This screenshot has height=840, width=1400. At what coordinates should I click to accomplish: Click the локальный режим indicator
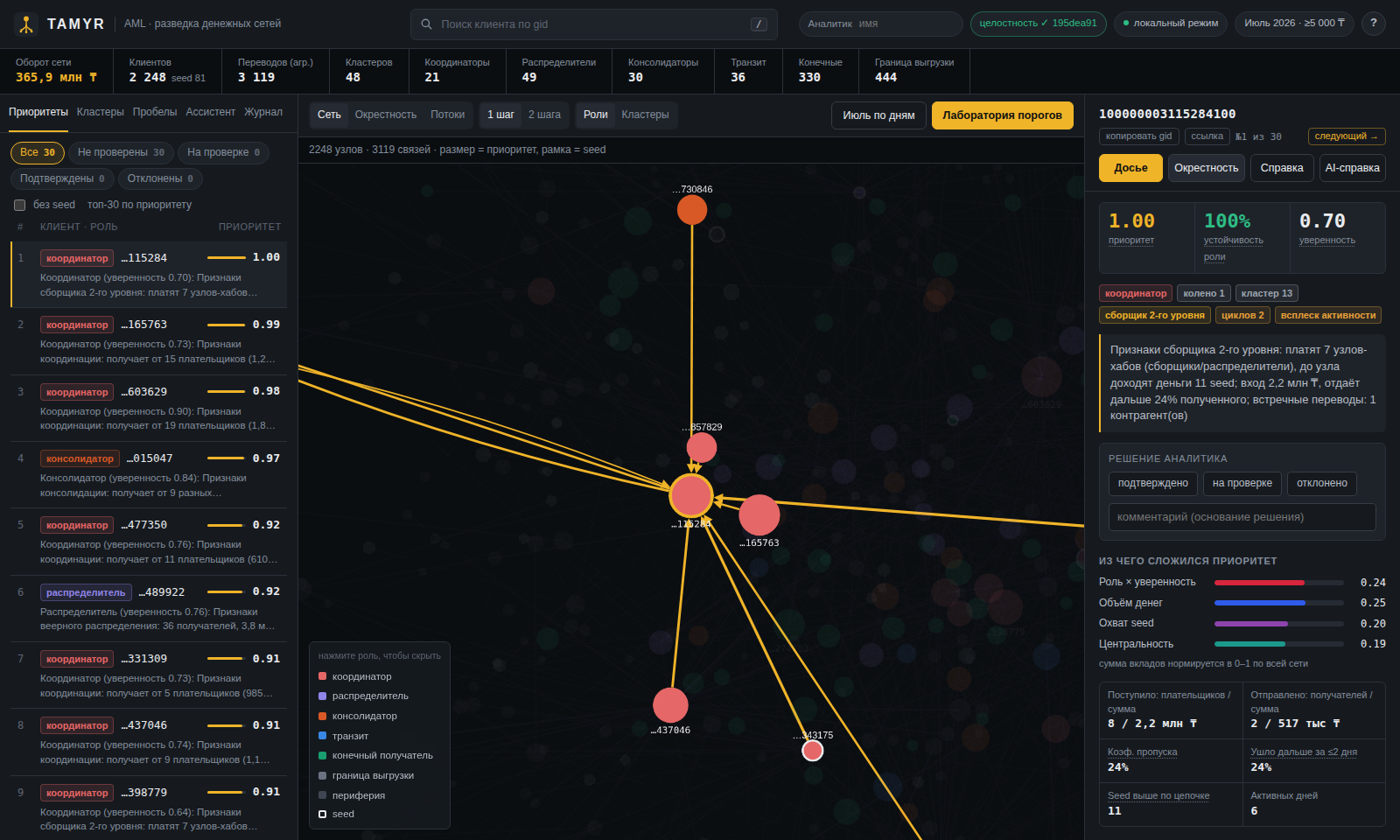pyautogui.click(x=1171, y=24)
